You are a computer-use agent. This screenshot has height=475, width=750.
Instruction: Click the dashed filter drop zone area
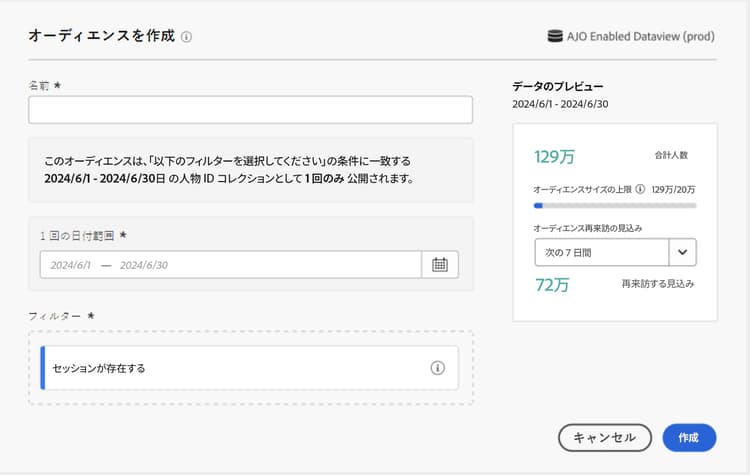(251, 368)
